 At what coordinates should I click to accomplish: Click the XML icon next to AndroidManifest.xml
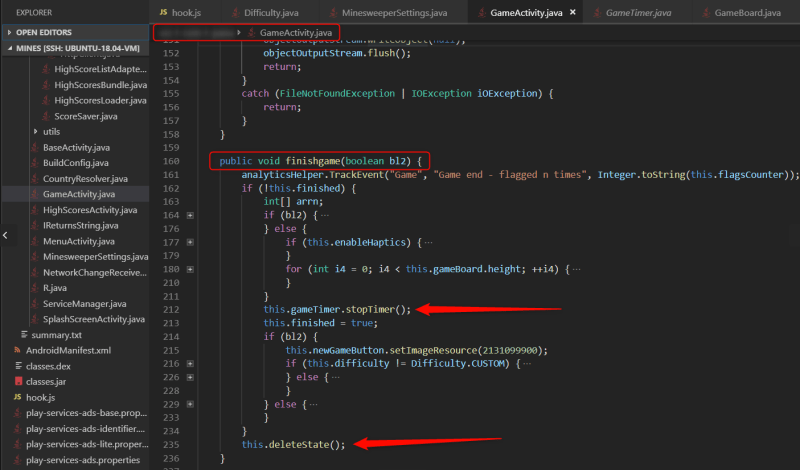[18, 350]
